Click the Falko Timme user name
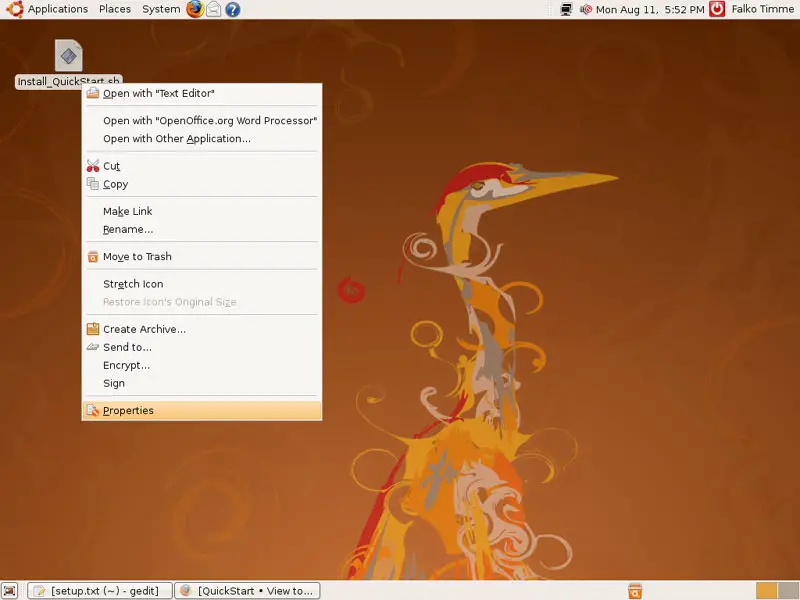The image size is (800, 600). (762, 9)
